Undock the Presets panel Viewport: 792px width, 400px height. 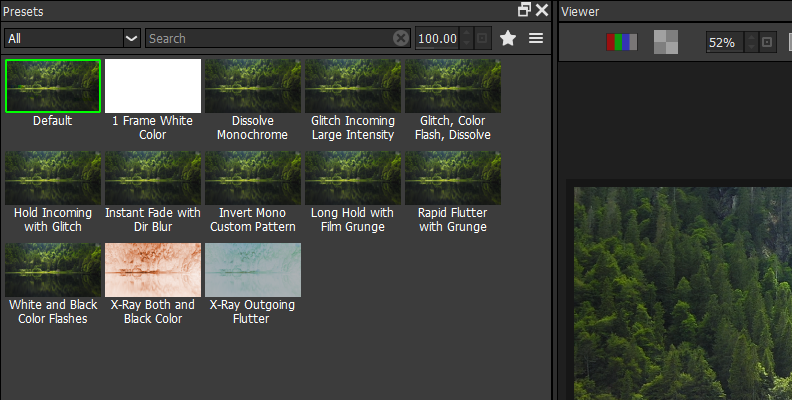[524, 10]
